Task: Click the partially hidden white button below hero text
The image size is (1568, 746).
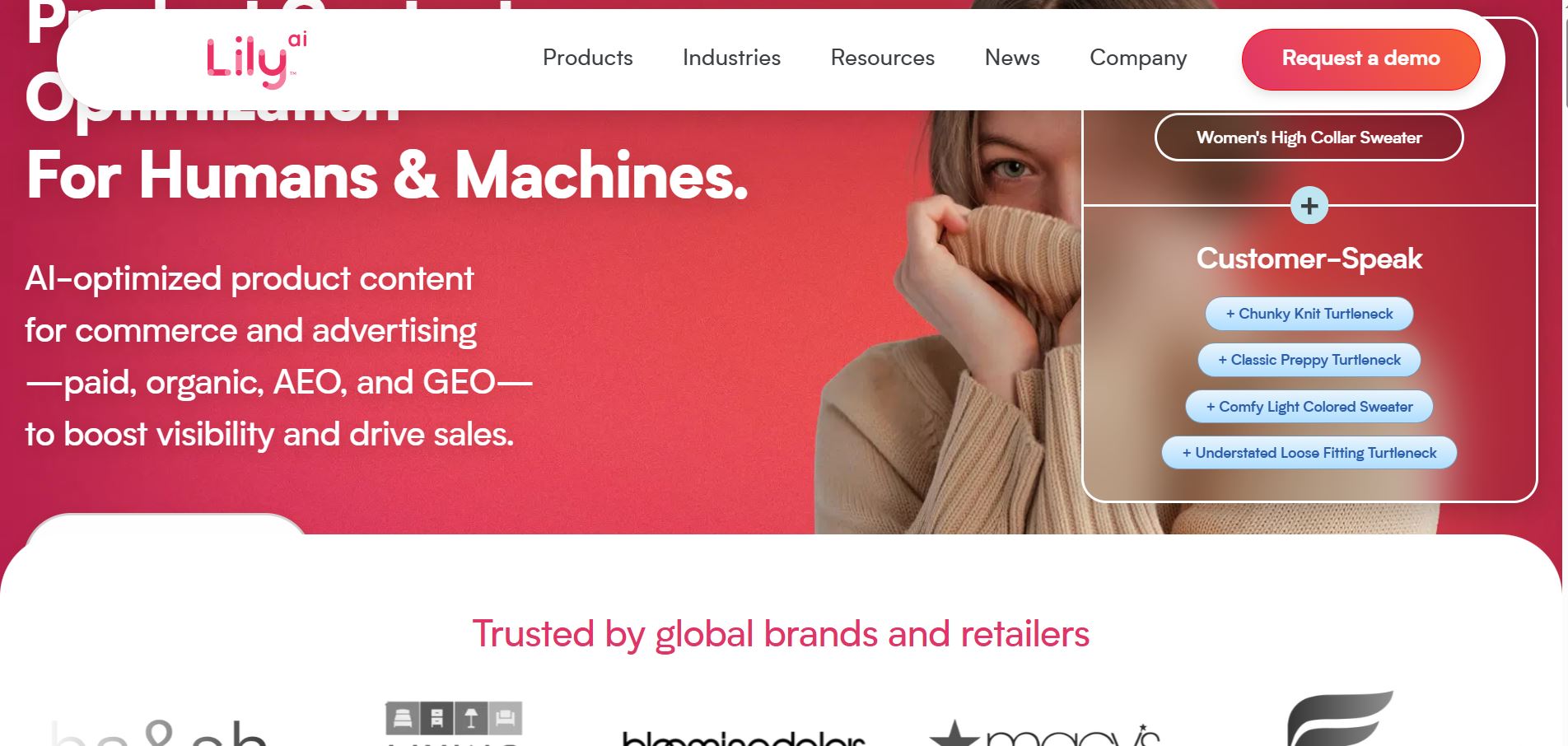Action: [167, 524]
